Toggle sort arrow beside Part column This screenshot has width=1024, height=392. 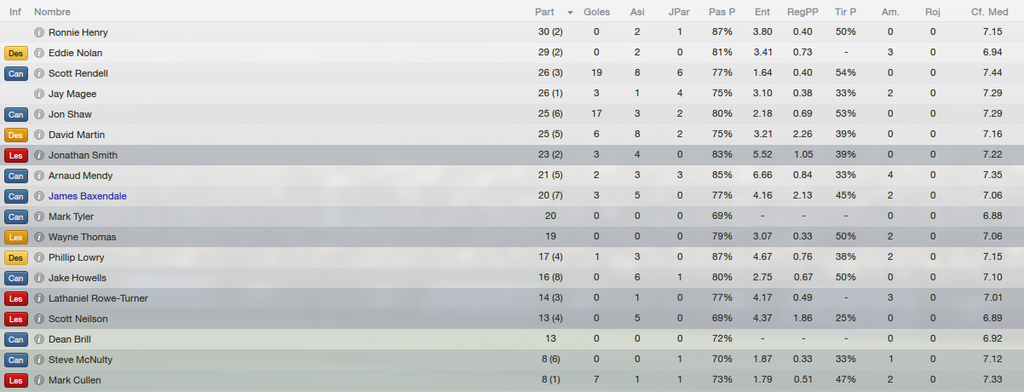pyautogui.click(x=570, y=12)
